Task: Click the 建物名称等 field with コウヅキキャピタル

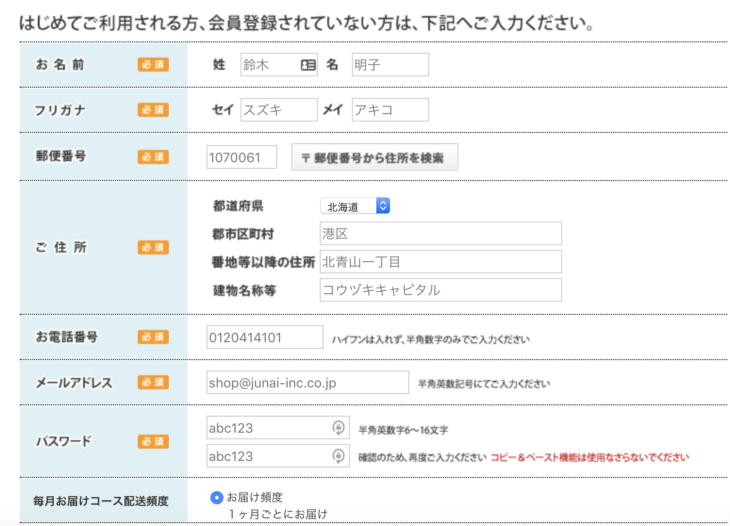Action: click(440, 290)
